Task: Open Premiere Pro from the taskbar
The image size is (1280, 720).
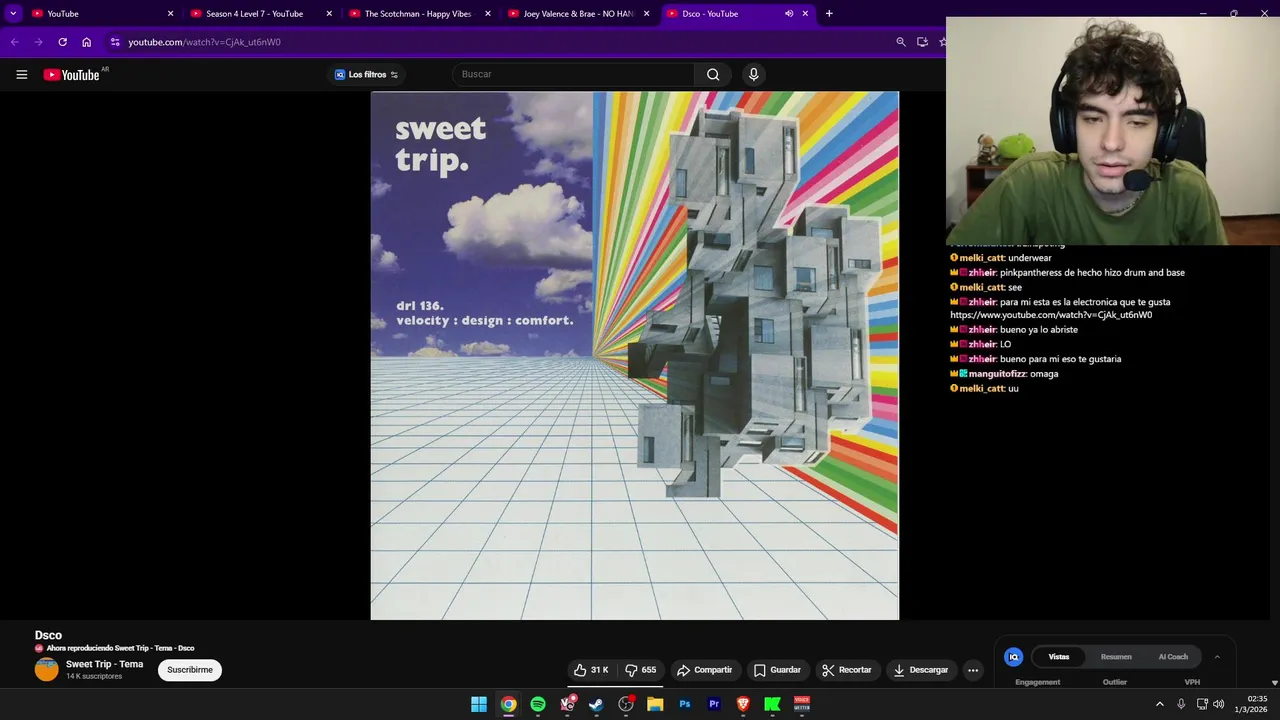Action: coord(714,704)
